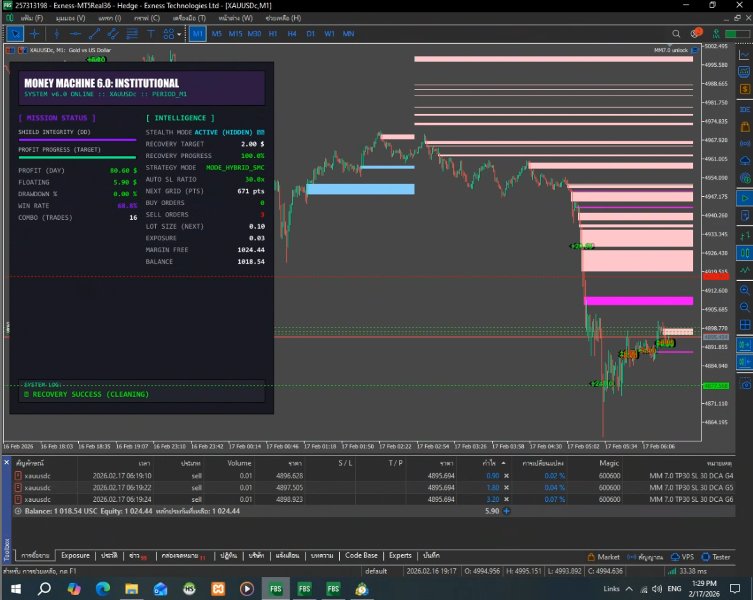Open the search magnifier in toolbar

[x=676, y=34]
